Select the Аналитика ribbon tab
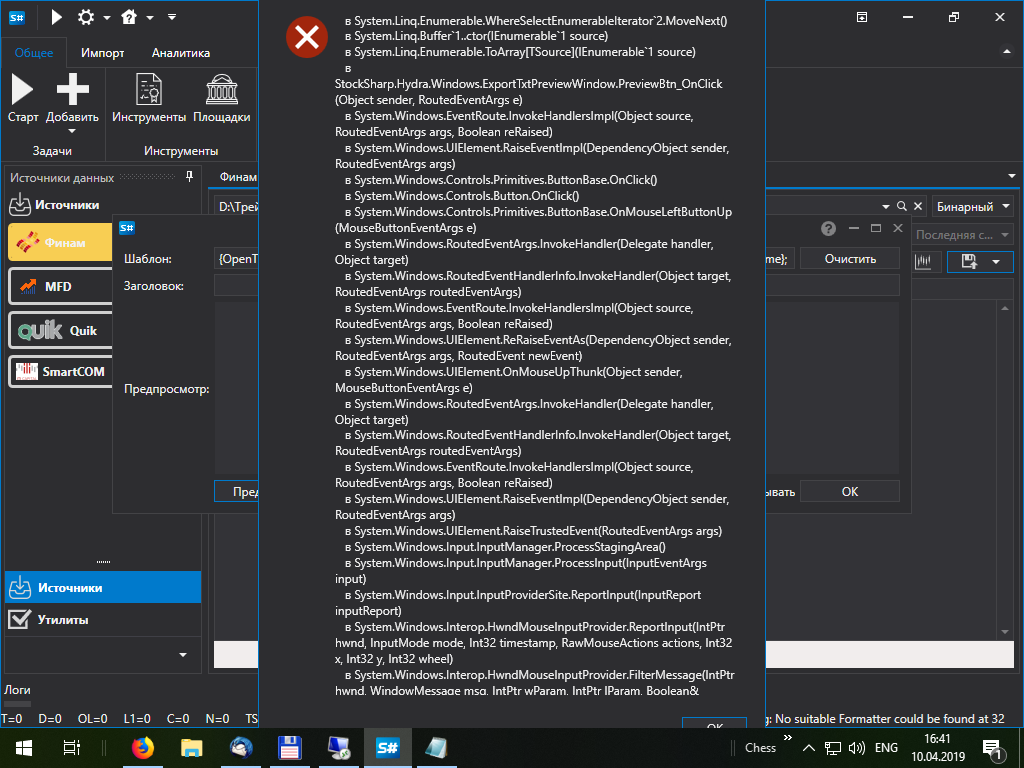1024x768 pixels. [x=181, y=53]
